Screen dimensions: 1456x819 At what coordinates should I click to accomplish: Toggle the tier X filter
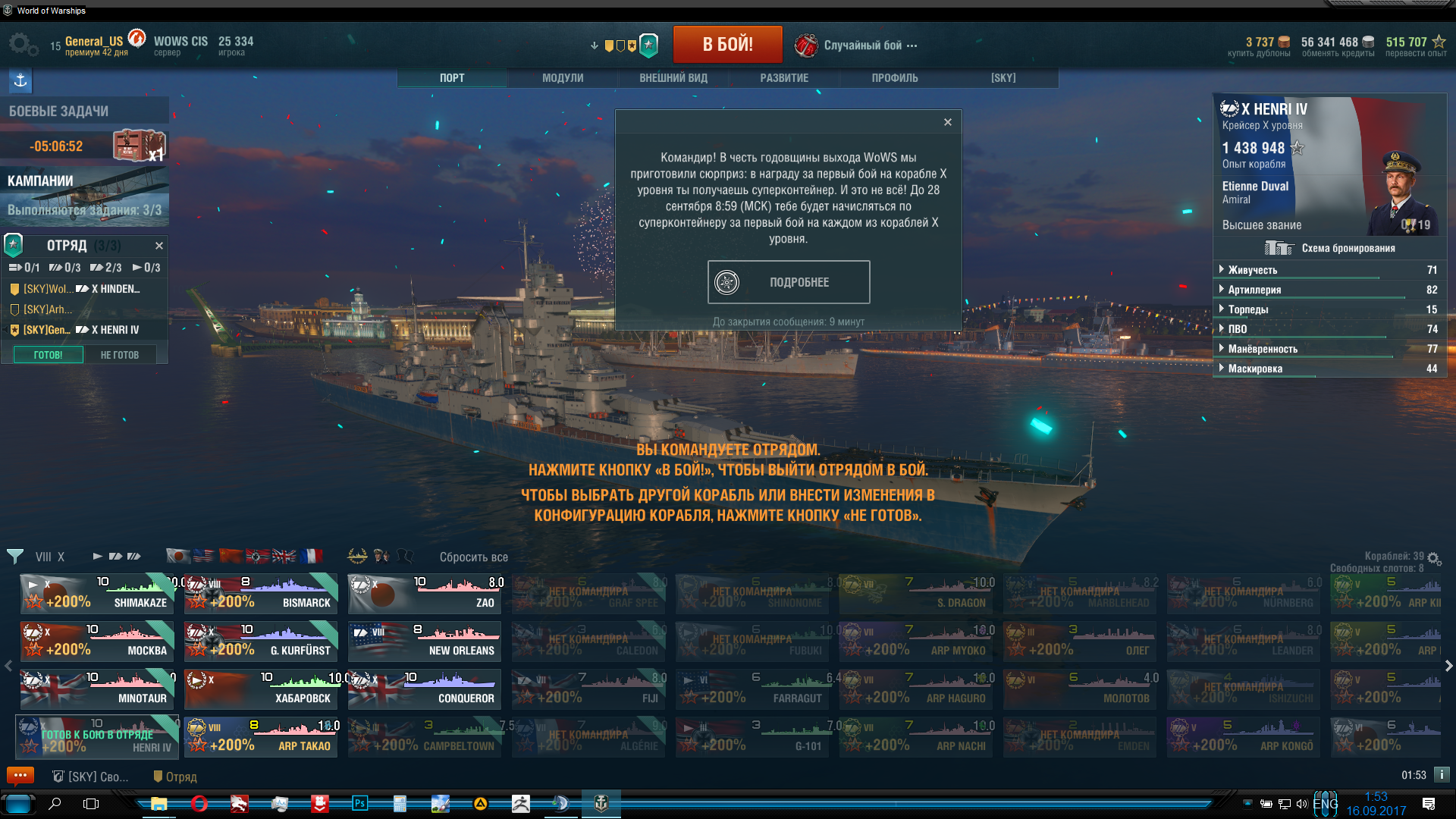click(61, 557)
